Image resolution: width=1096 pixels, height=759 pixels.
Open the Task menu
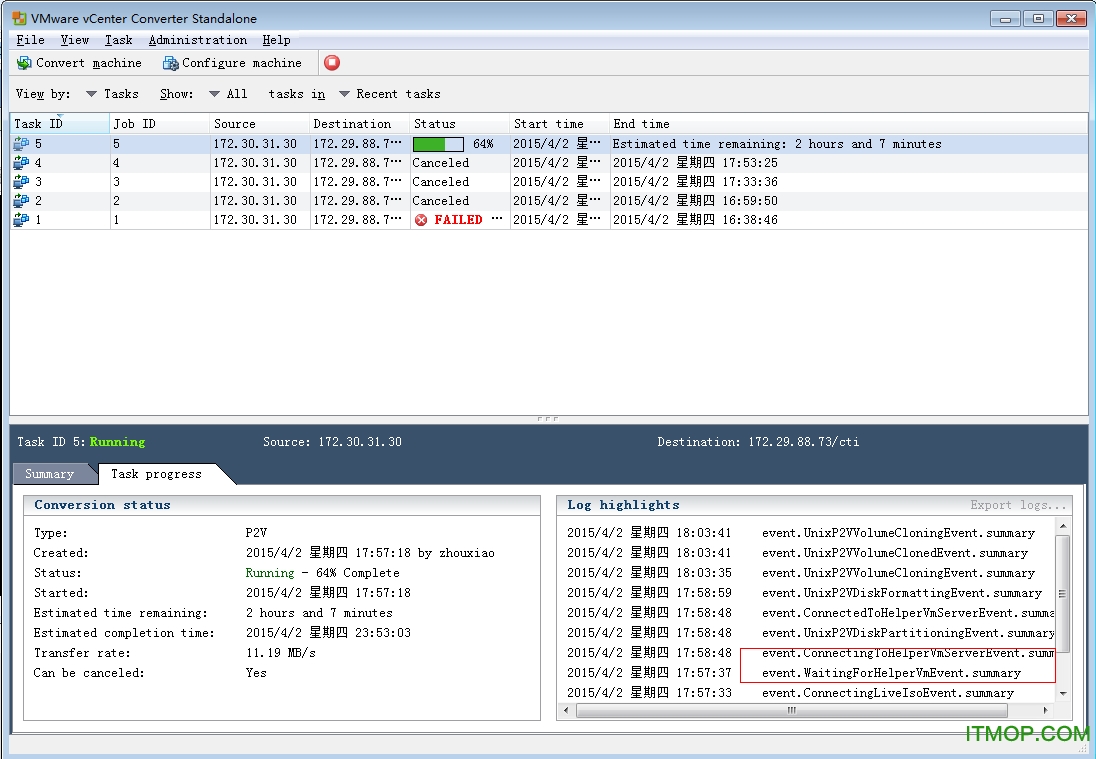(x=119, y=40)
